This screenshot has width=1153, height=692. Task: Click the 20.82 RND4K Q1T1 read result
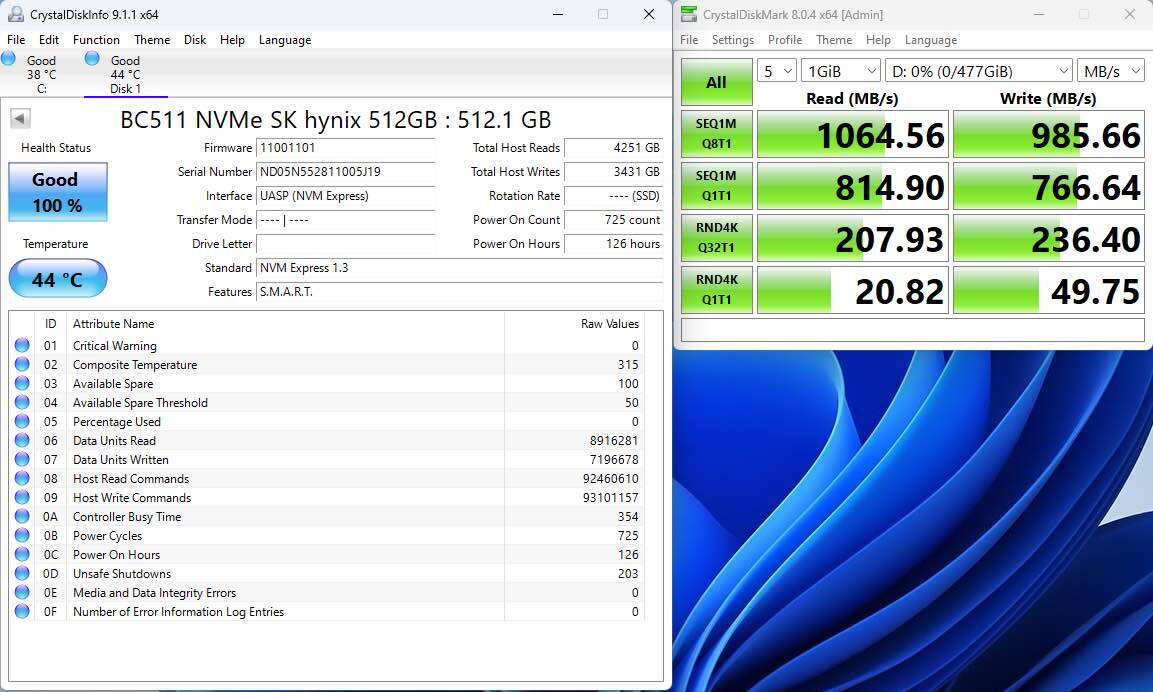point(853,290)
